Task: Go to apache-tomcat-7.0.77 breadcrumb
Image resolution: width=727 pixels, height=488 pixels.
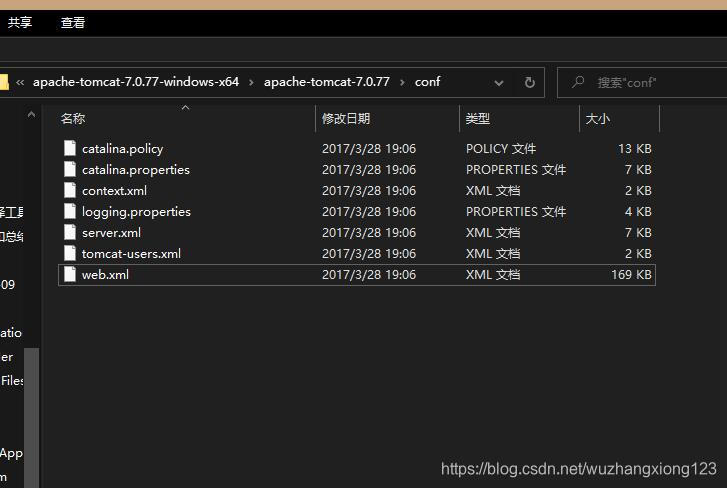Action: [327, 82]
